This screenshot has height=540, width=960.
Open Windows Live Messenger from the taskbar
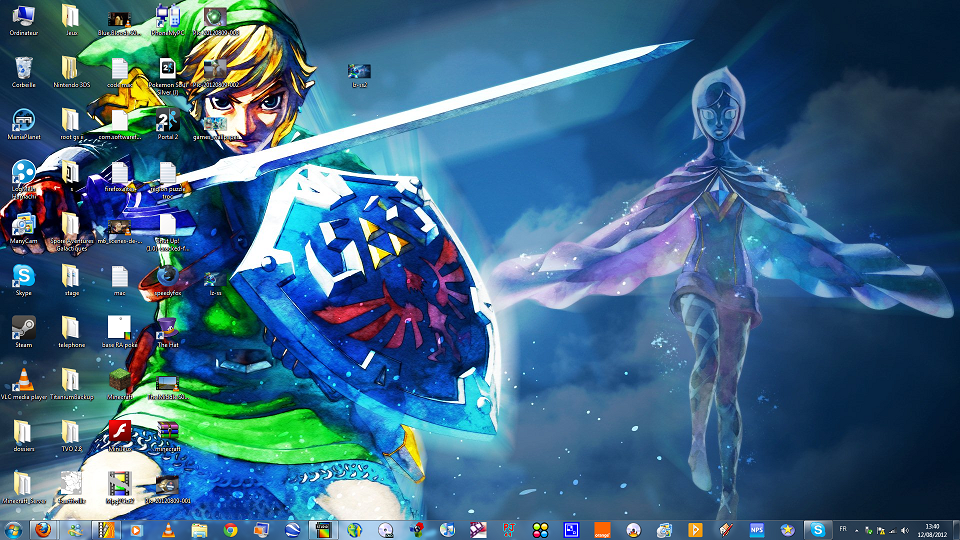click(x=75, y=530)
